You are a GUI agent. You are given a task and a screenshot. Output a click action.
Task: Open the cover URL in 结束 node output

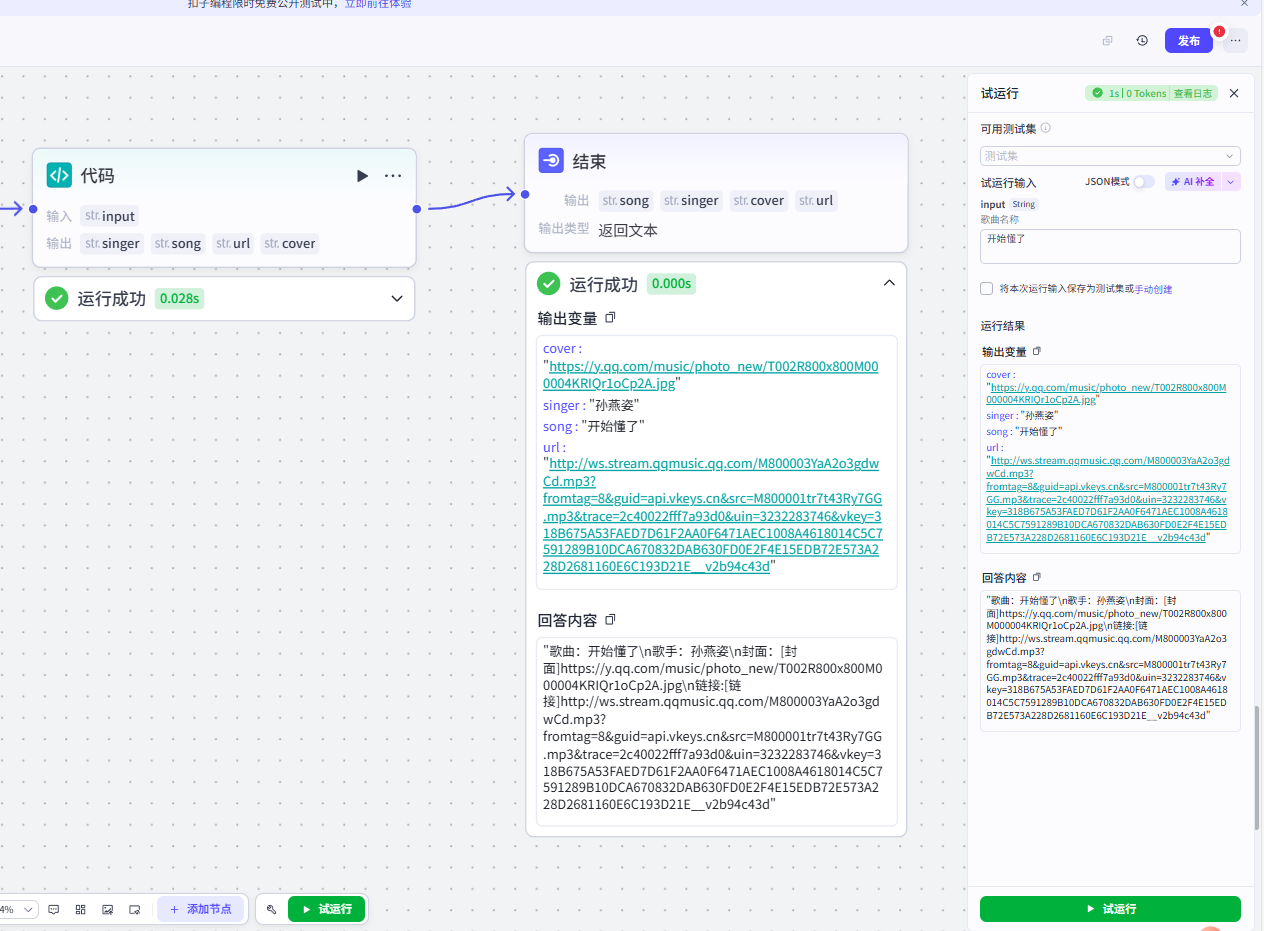[x=711, y=374]
